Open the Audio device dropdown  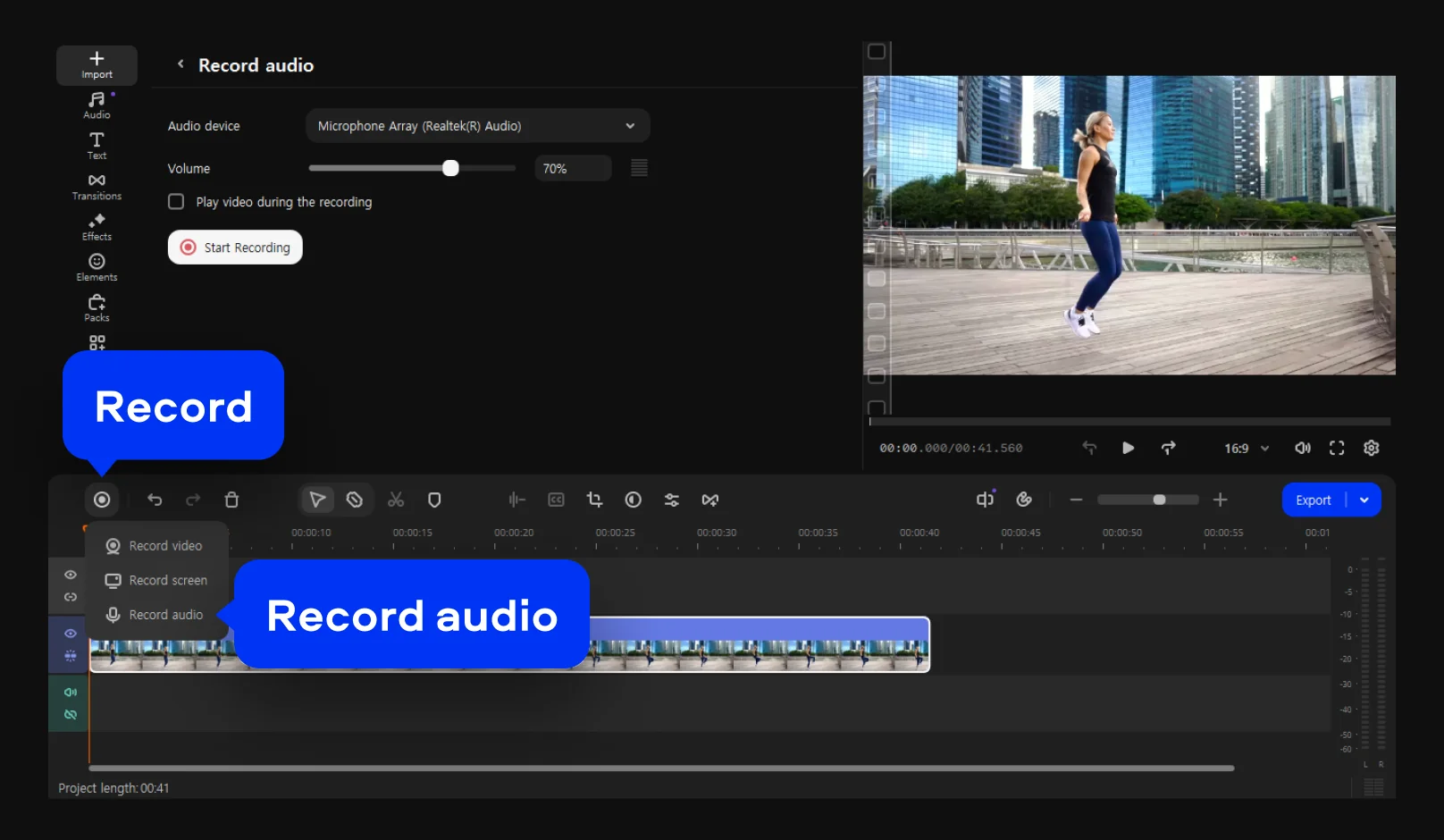pos(477,126)
